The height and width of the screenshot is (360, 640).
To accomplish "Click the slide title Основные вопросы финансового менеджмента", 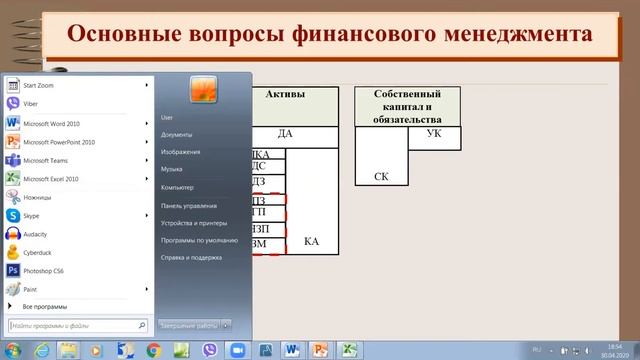I will 330,33.
